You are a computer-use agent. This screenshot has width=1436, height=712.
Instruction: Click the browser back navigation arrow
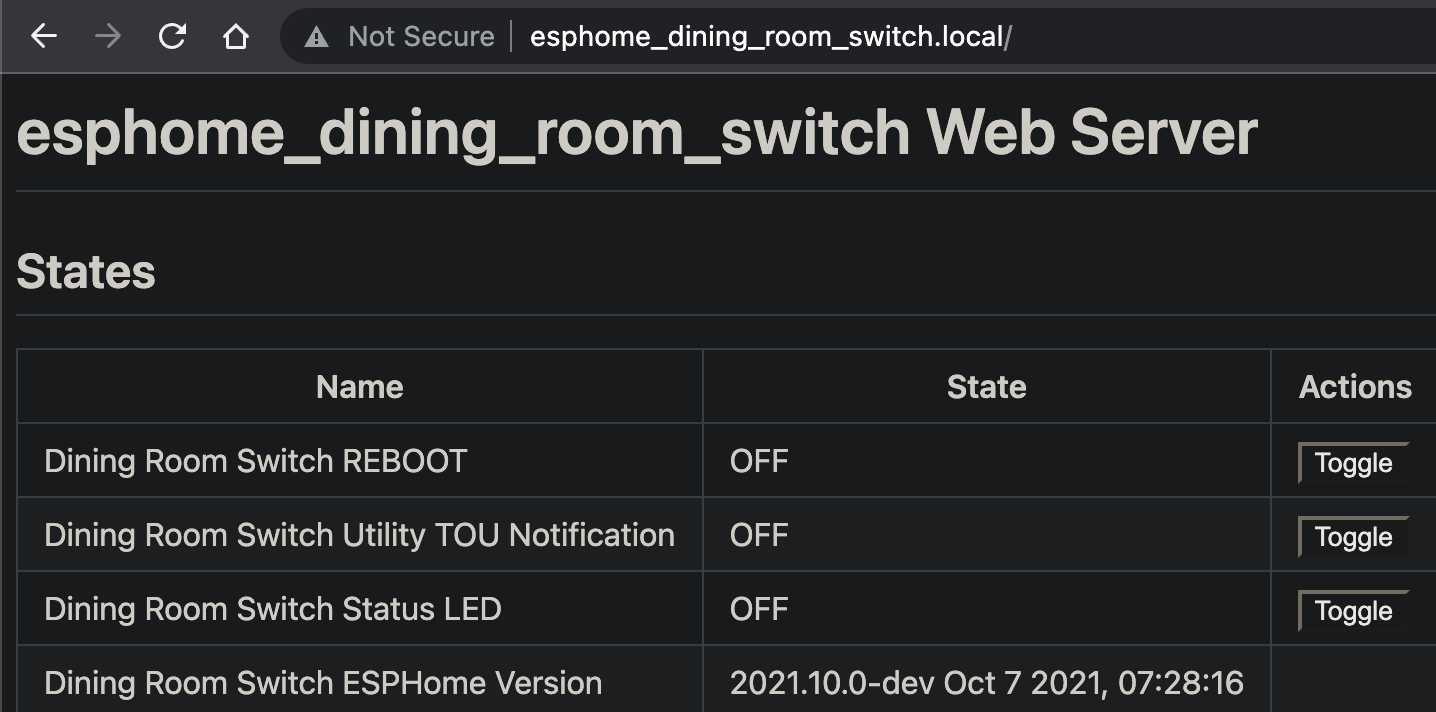[x=43, y=36]
